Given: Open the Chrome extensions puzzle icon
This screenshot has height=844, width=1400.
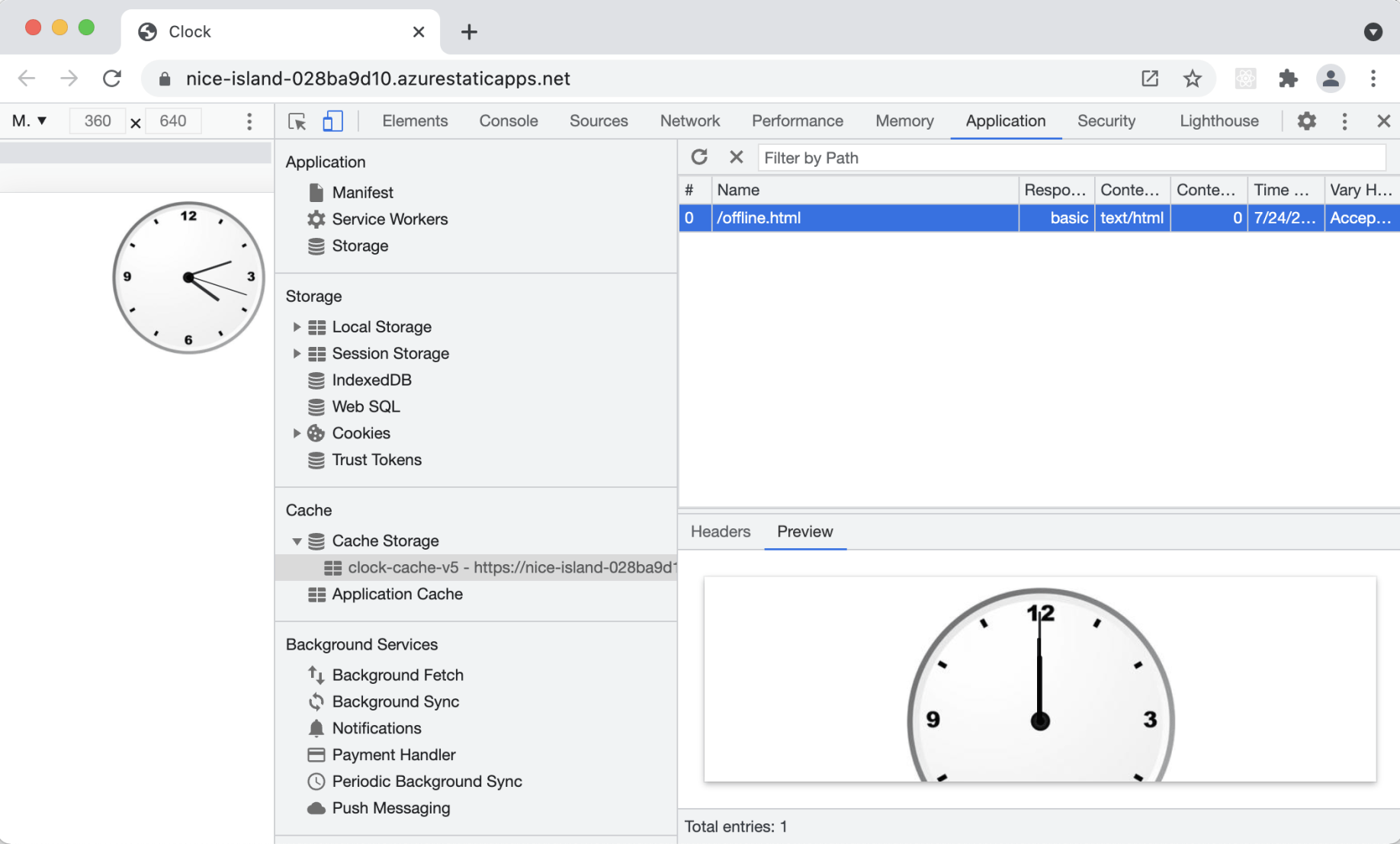Looking at the screenshot, I should (1288, 79).
